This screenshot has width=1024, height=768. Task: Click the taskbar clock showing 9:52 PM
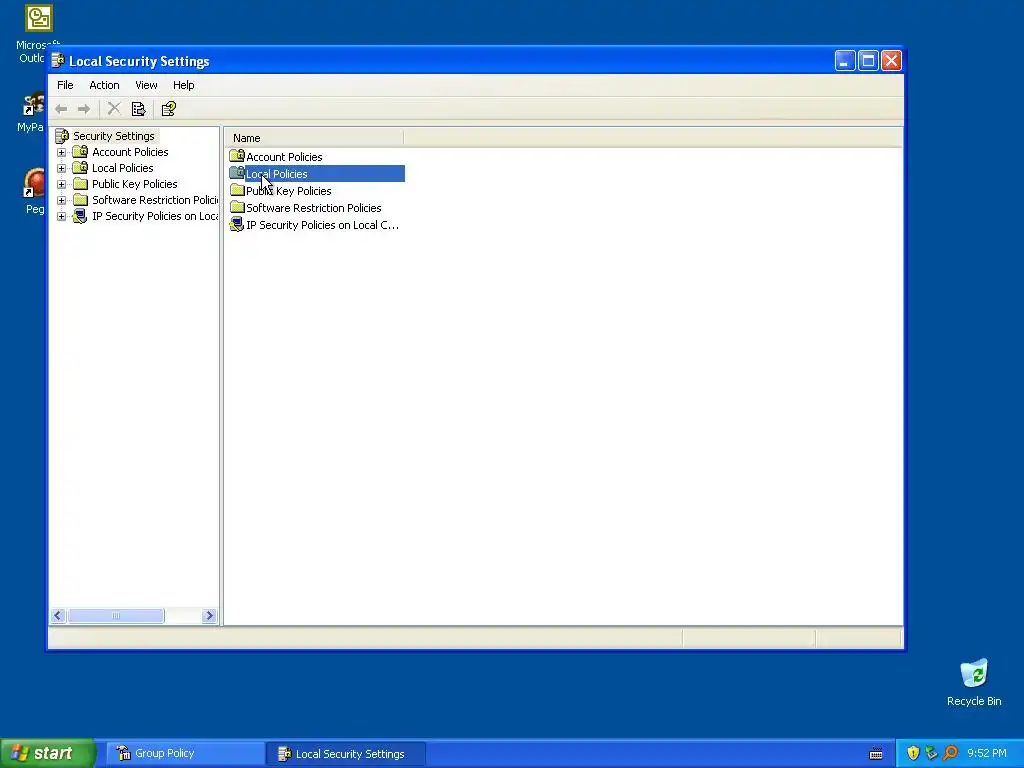click(987, 753)
